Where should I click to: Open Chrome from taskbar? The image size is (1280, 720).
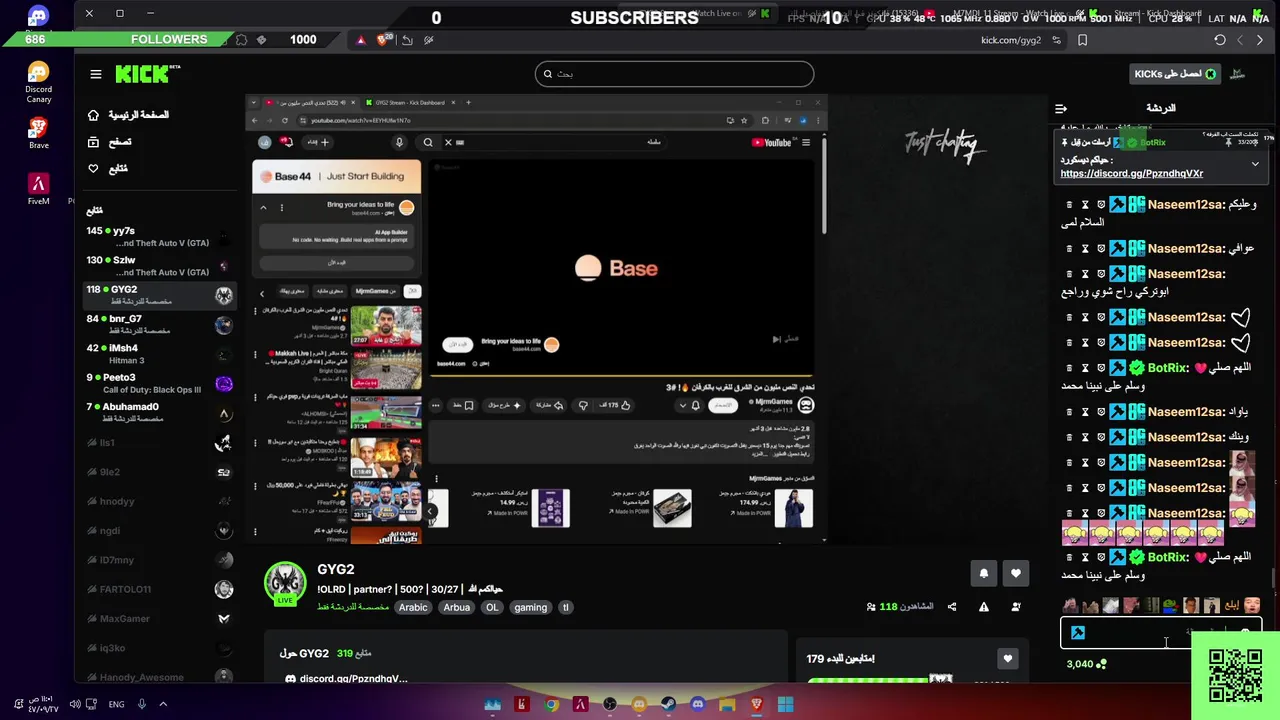tap(551, 705)
